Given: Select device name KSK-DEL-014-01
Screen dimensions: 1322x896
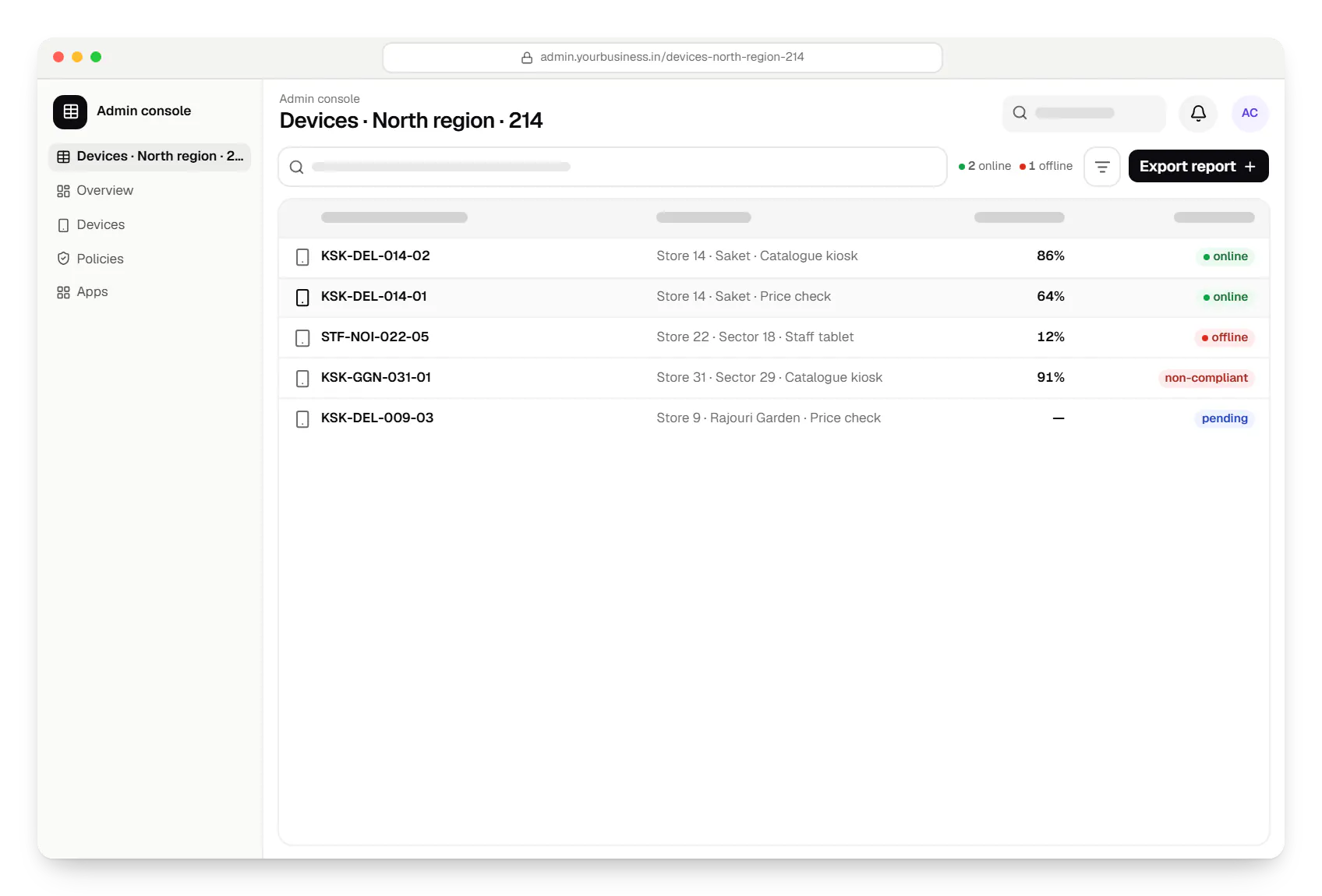Looking at the screenshot, I should [x=374, y=297].
